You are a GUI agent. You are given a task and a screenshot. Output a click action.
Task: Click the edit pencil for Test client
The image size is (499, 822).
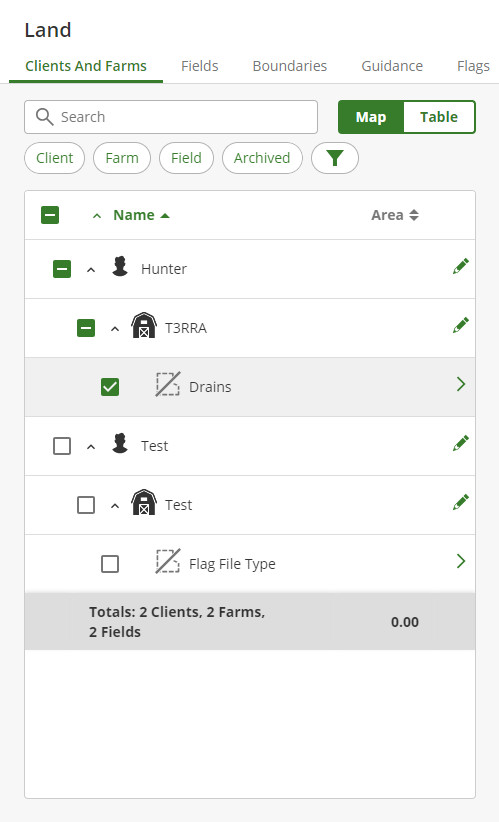461,444
